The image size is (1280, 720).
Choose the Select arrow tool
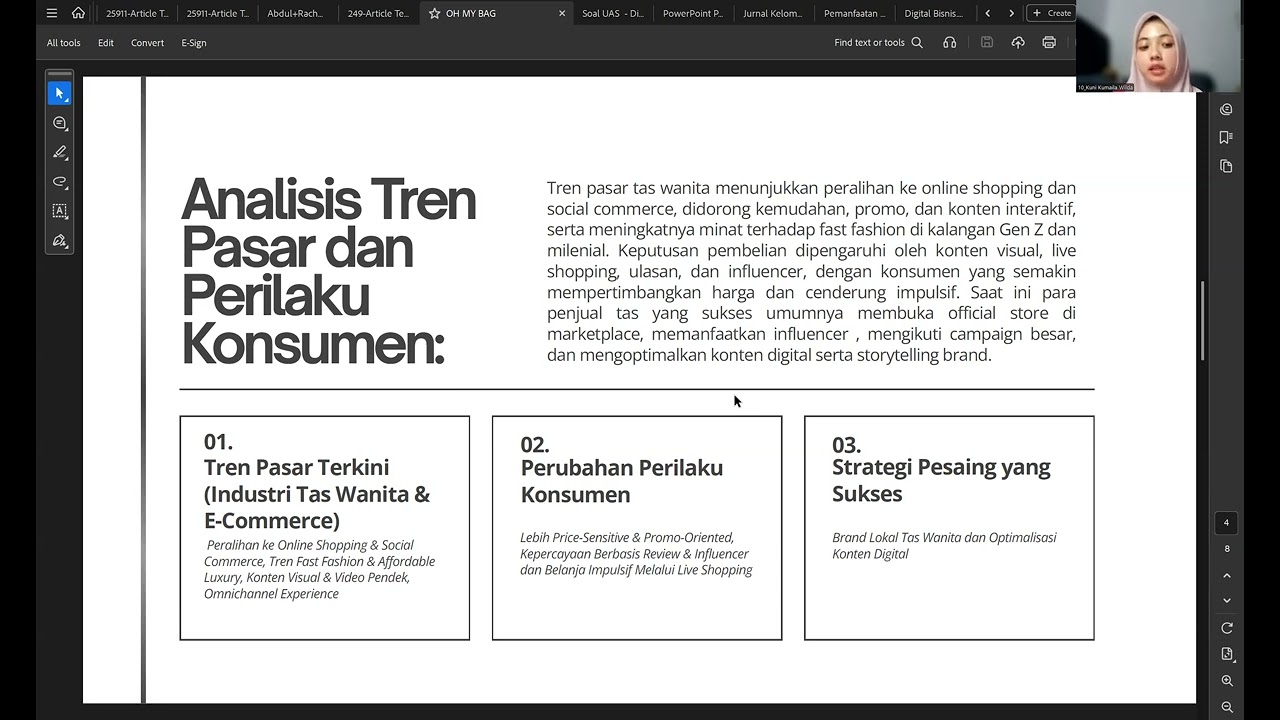60,93
